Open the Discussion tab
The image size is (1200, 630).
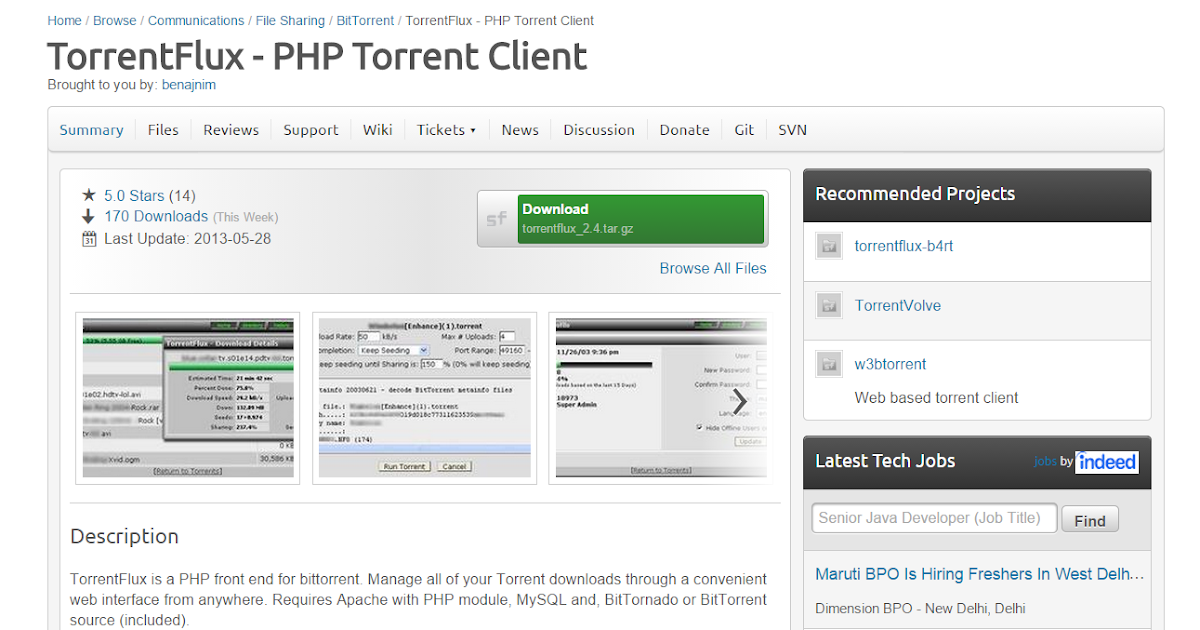click(599, 130)
